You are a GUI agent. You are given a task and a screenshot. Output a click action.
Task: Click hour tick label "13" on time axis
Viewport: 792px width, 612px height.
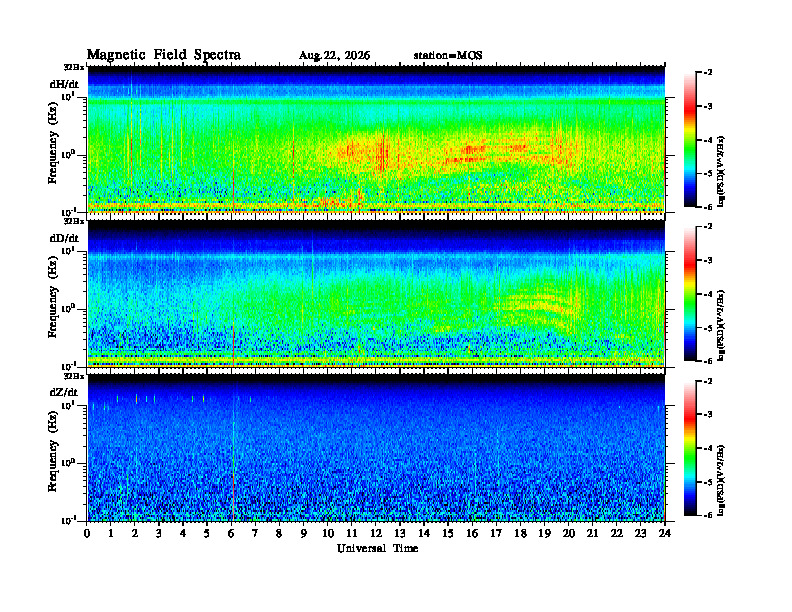point(400,533)
